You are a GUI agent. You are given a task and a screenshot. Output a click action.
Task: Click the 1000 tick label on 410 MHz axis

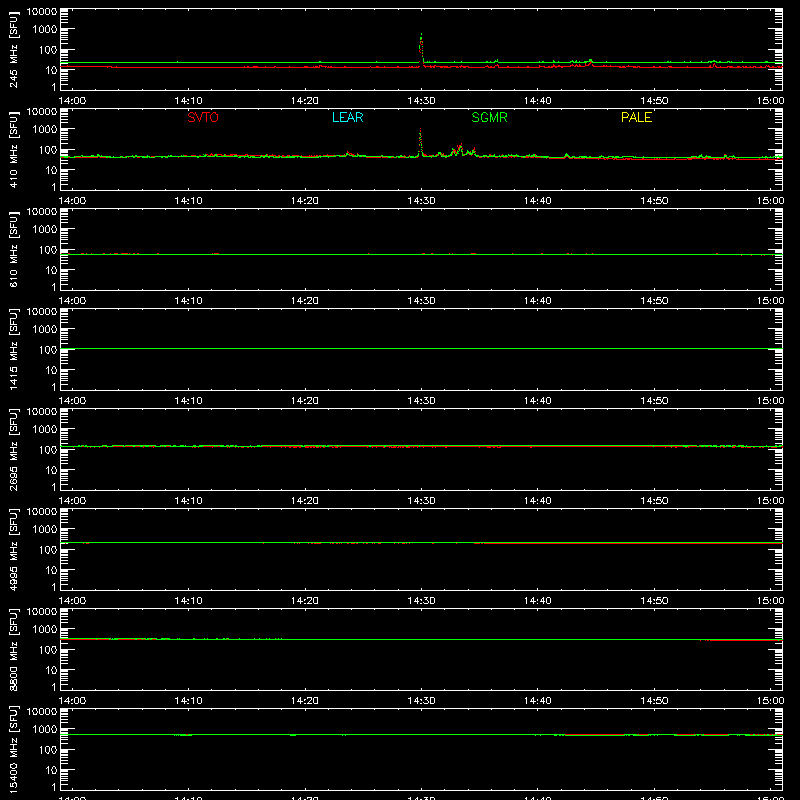[x=45, y=130]
